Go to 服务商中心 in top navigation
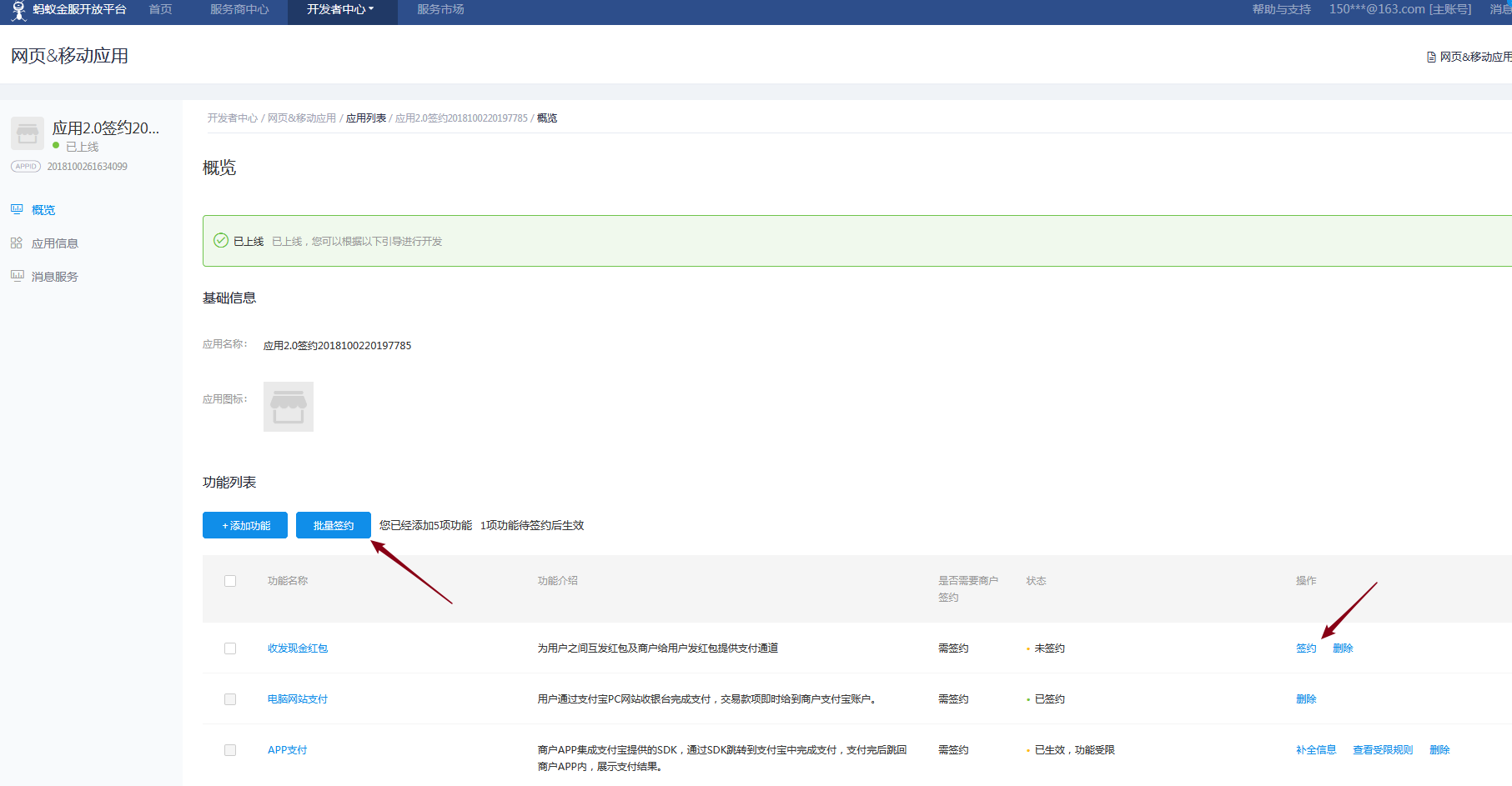 239,10
